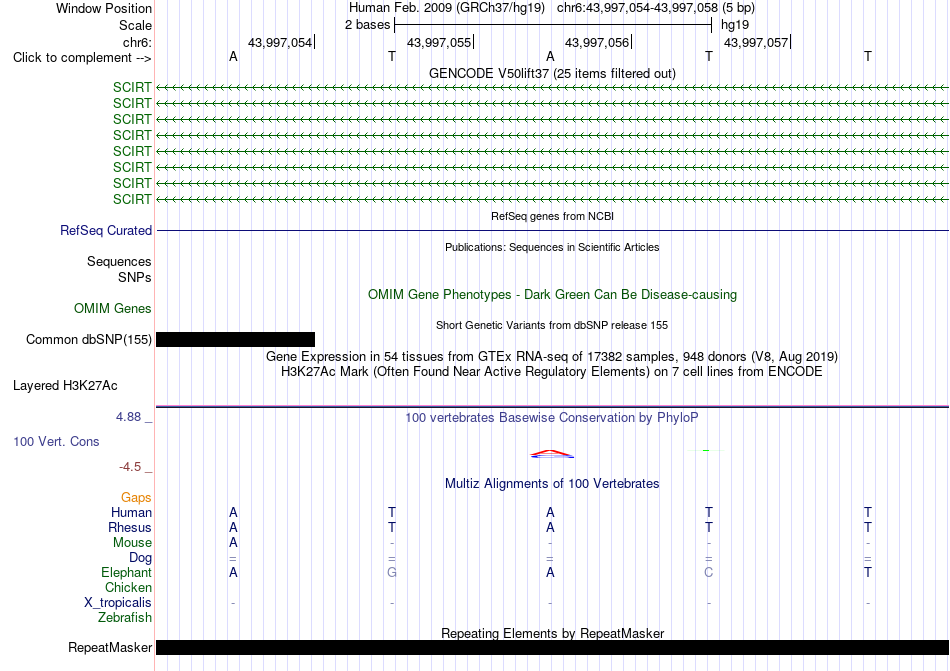Click the X_tropicalis alignment row label
Viewport: 950px width, 671px height.
pos(118,603)
